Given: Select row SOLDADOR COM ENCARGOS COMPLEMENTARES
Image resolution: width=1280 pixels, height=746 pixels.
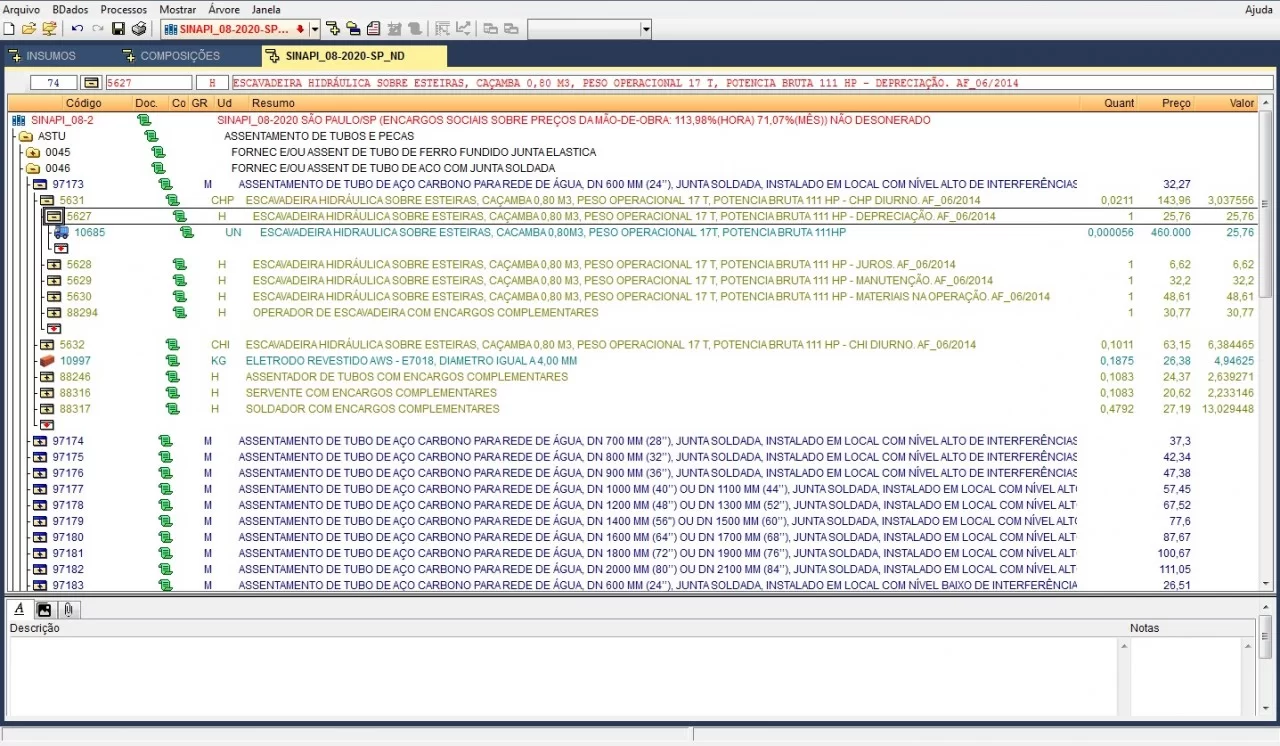Looking at the screenshot, I should [x=372, y=408].
